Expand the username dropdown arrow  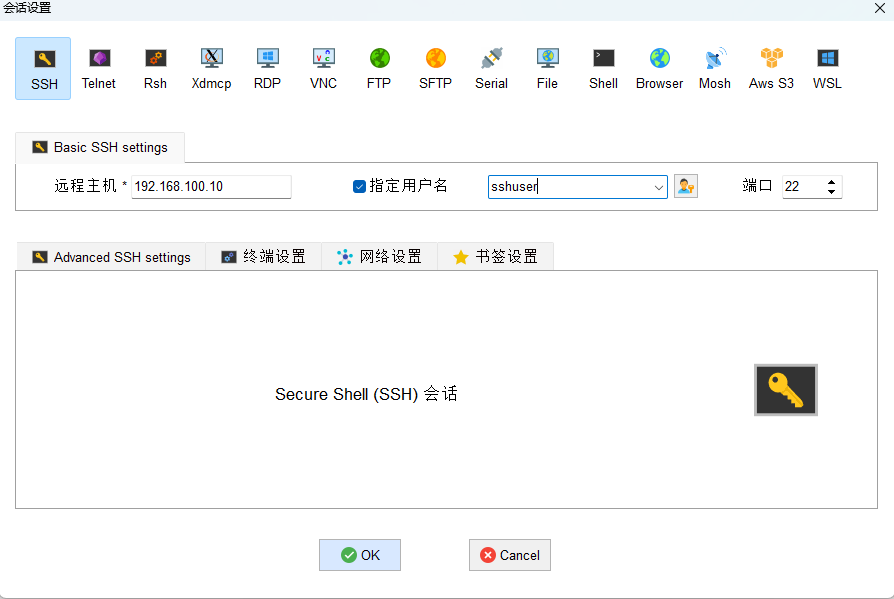(659, 187)
